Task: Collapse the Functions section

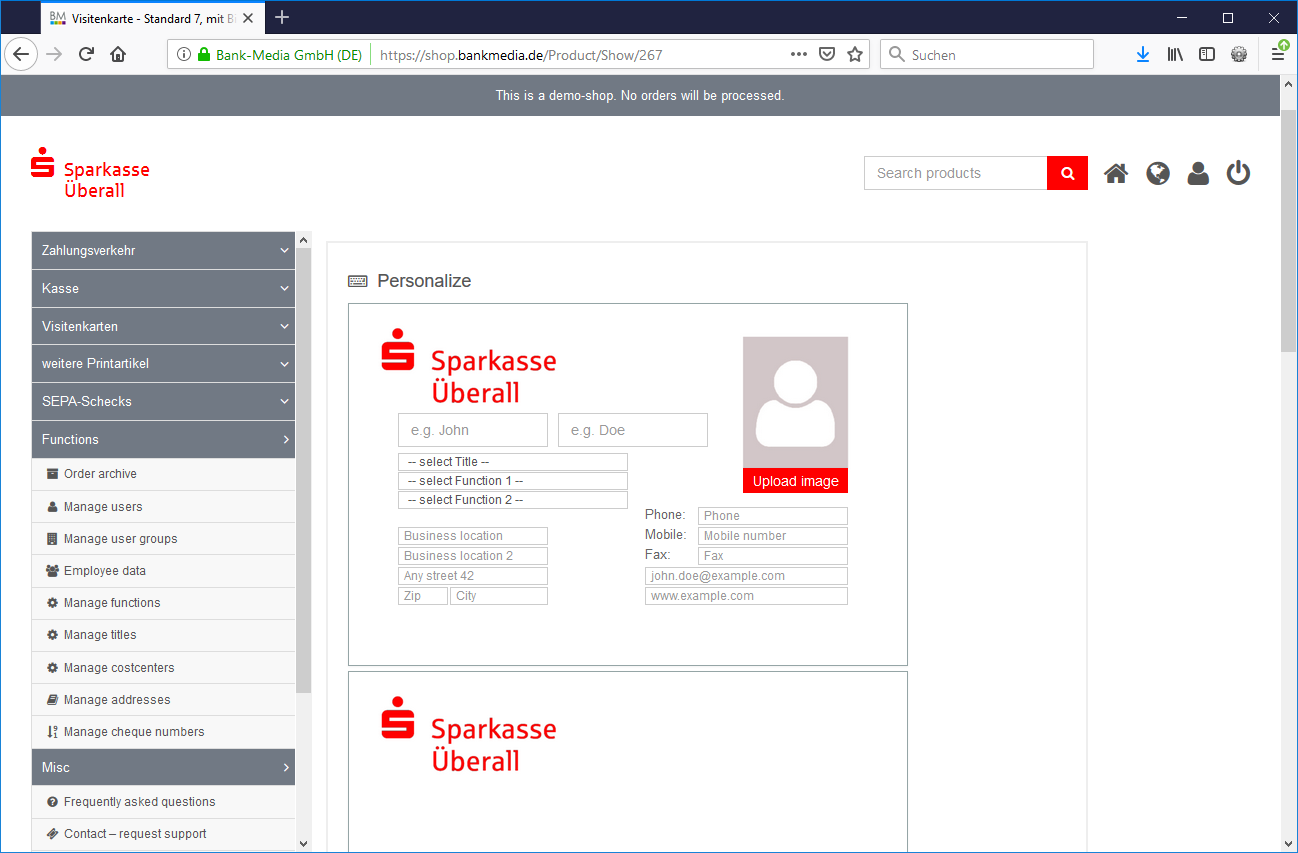Action: click(x=164, y=440)
